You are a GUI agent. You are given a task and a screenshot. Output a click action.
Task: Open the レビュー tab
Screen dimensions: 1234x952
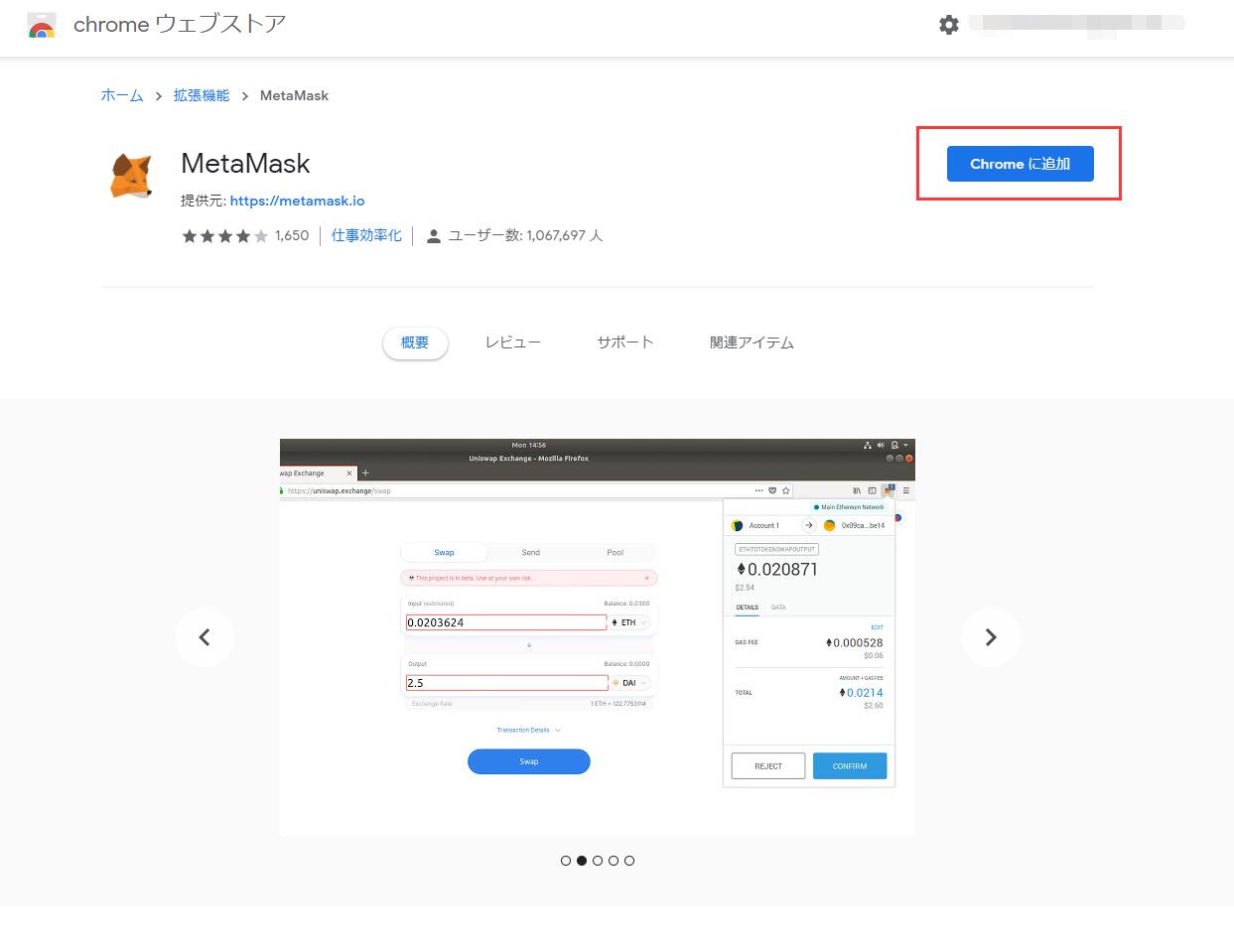click(x=512, y=342)
